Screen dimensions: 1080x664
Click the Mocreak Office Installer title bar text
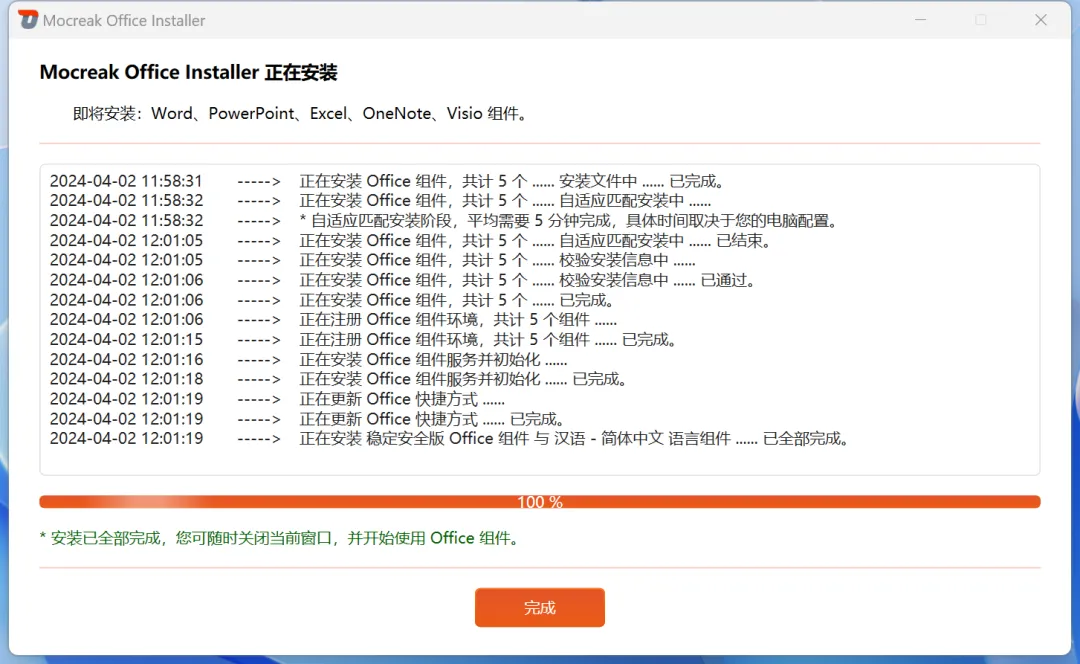click(x=124, y=21)
